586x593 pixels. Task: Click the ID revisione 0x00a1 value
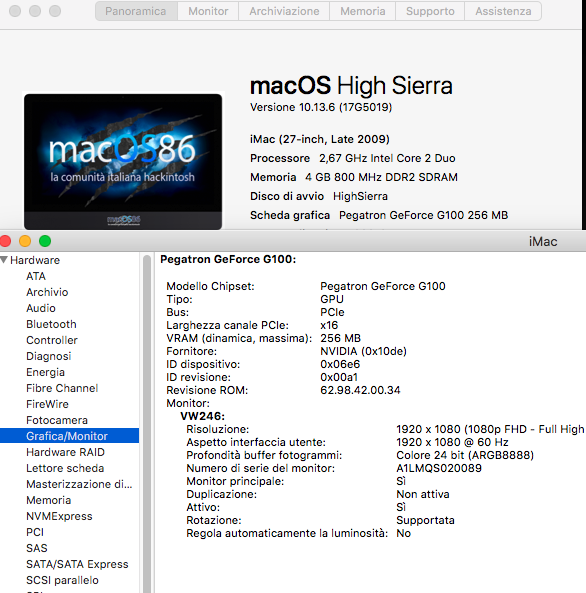[339, 377]
